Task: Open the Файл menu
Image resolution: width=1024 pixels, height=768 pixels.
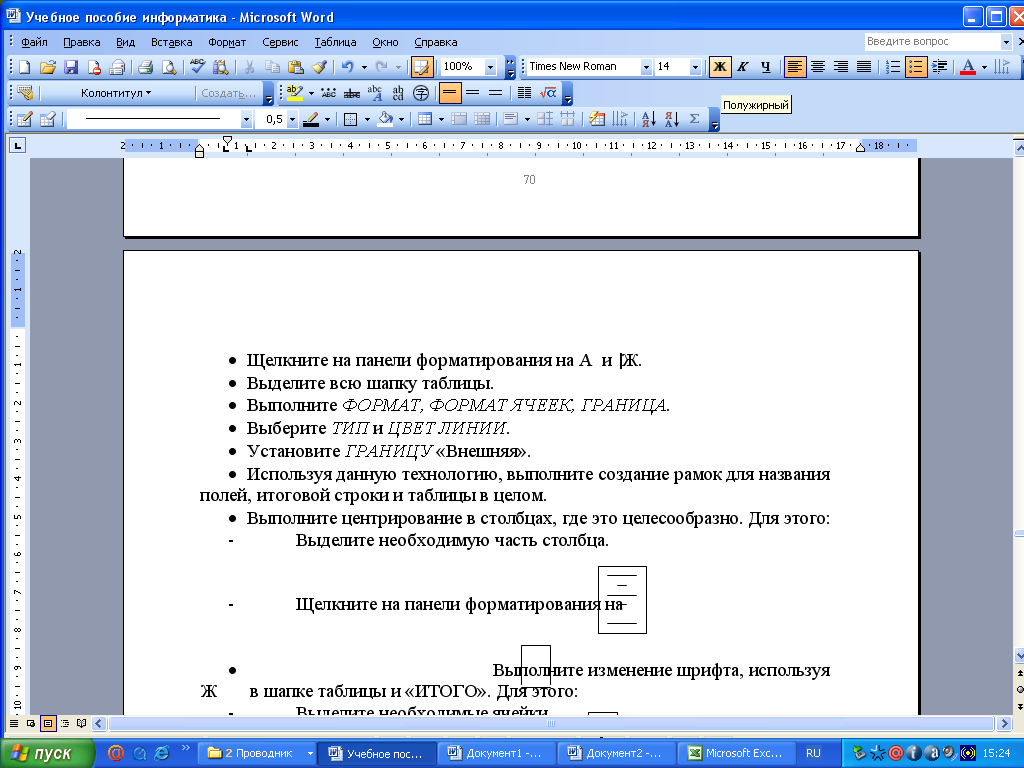Action: pos(34,42)
